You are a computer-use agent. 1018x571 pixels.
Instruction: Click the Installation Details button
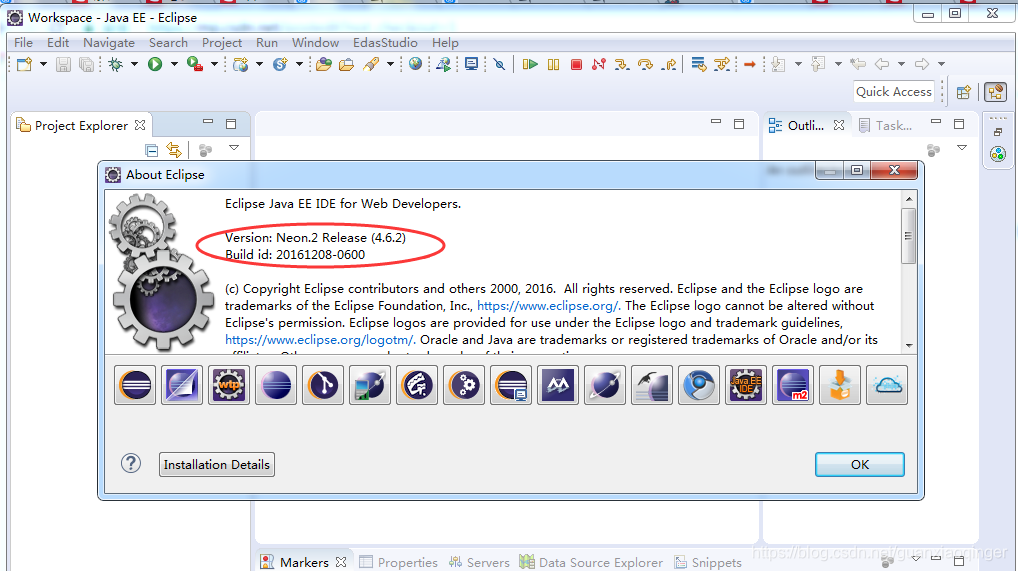pyautogui.click(x=217, y=464)
